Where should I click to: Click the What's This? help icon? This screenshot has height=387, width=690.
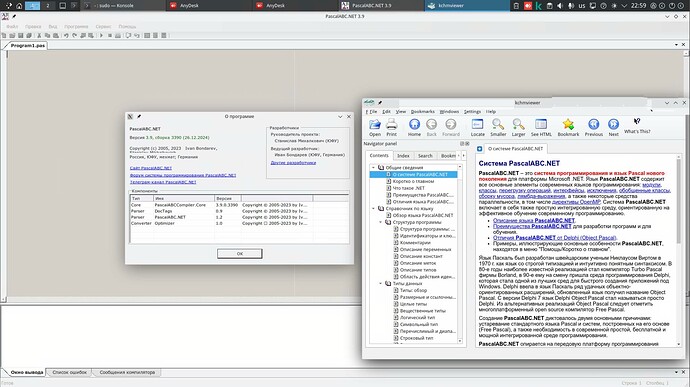pyautogui.click(x=637, y=122)
